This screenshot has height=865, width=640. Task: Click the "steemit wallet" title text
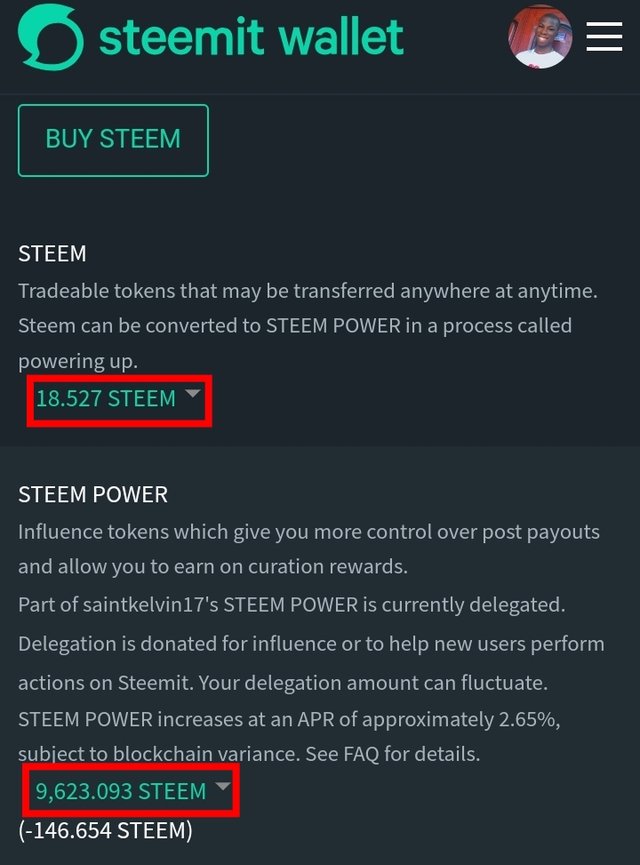(251, 37)
